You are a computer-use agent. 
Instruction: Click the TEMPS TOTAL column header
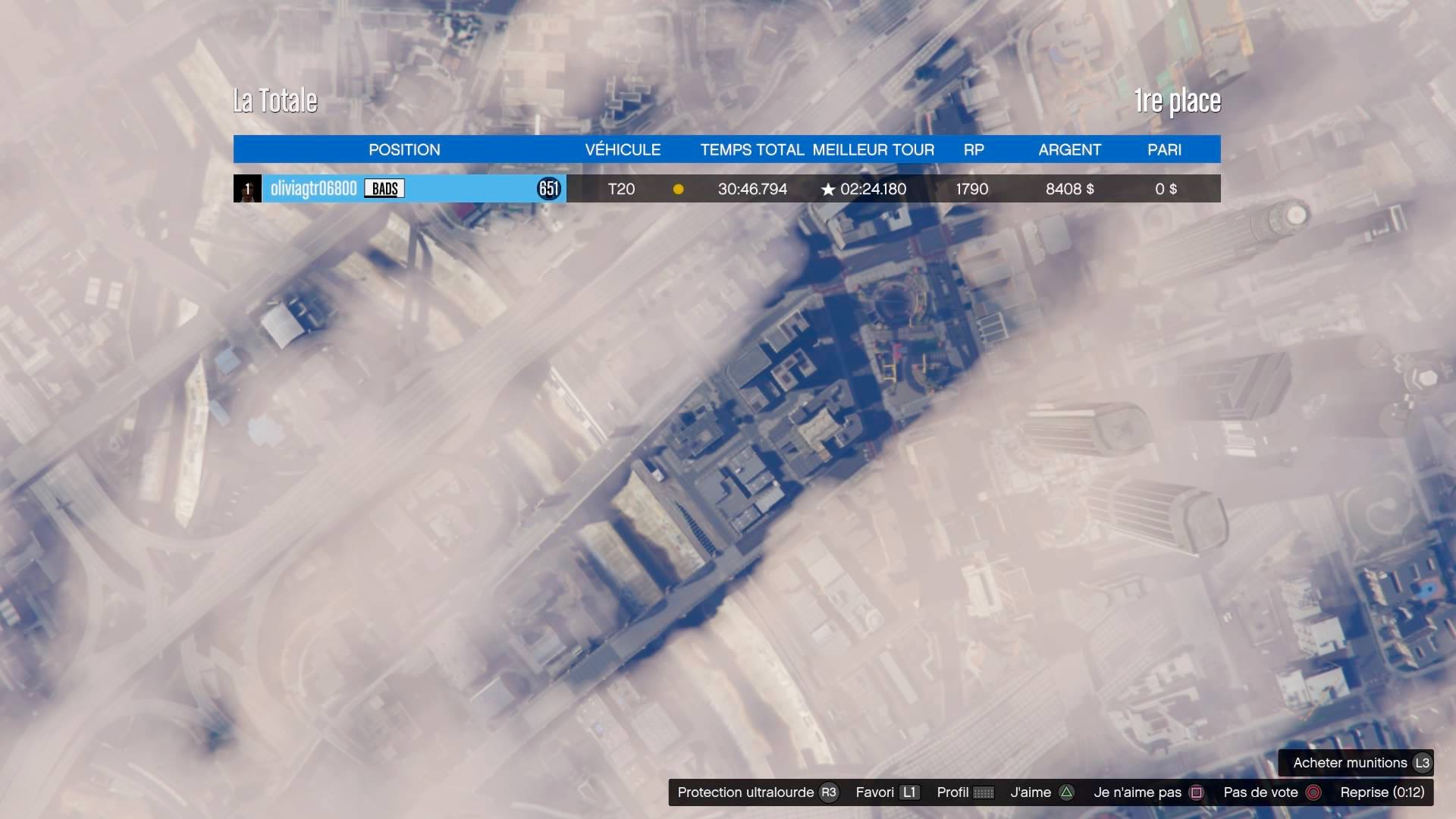tap(752, 149)
